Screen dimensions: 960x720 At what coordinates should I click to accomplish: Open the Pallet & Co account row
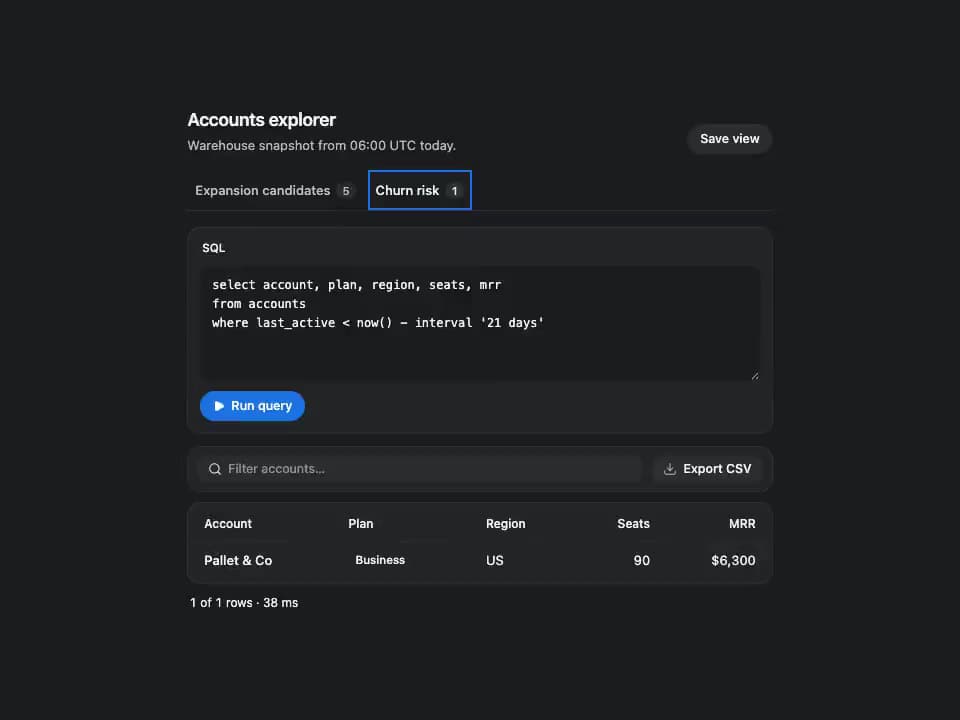480,561
